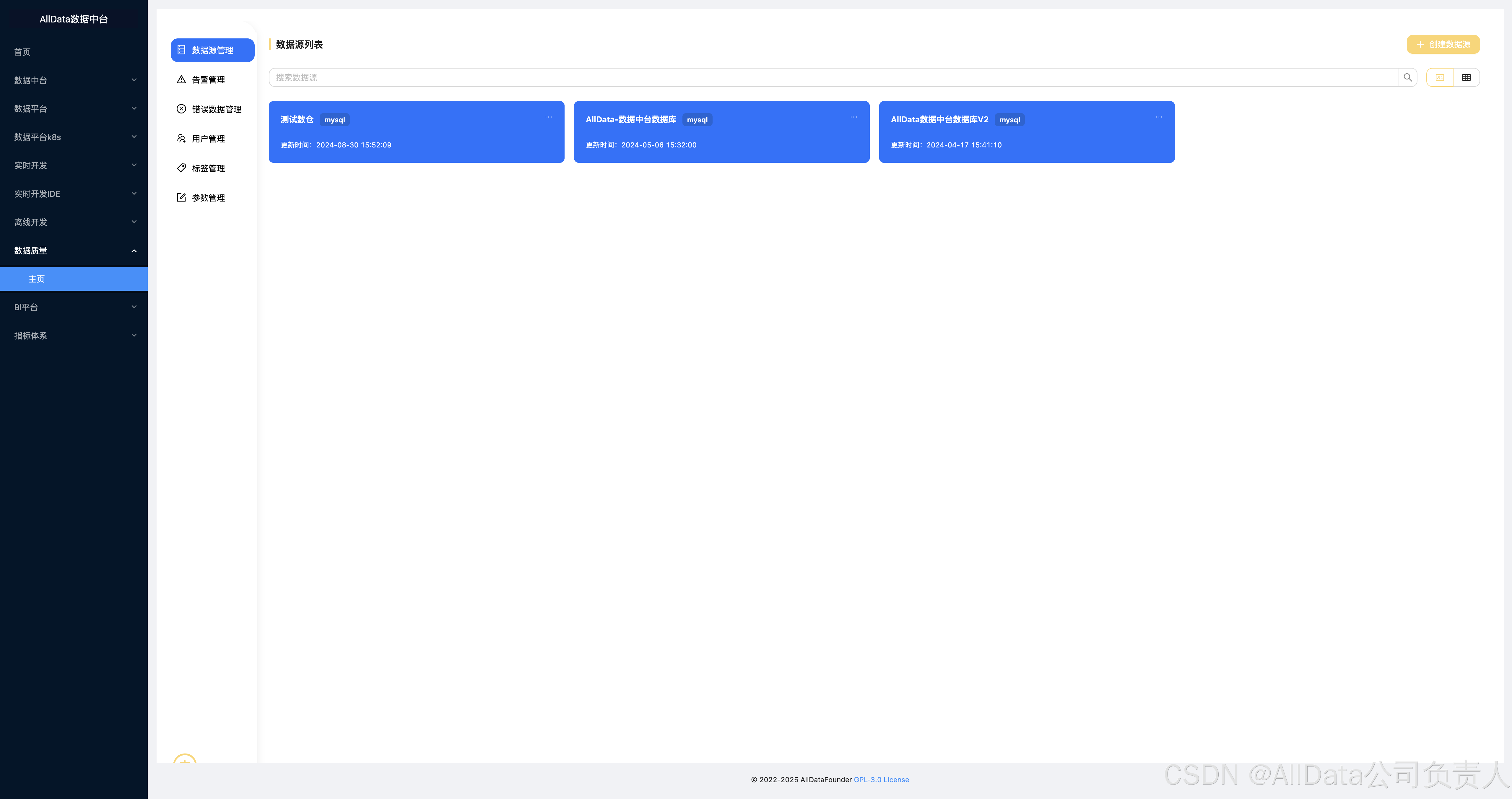Open 标签管理 tag section
Viewport: 1512px width, 799px height.
[x=208, y=168]
